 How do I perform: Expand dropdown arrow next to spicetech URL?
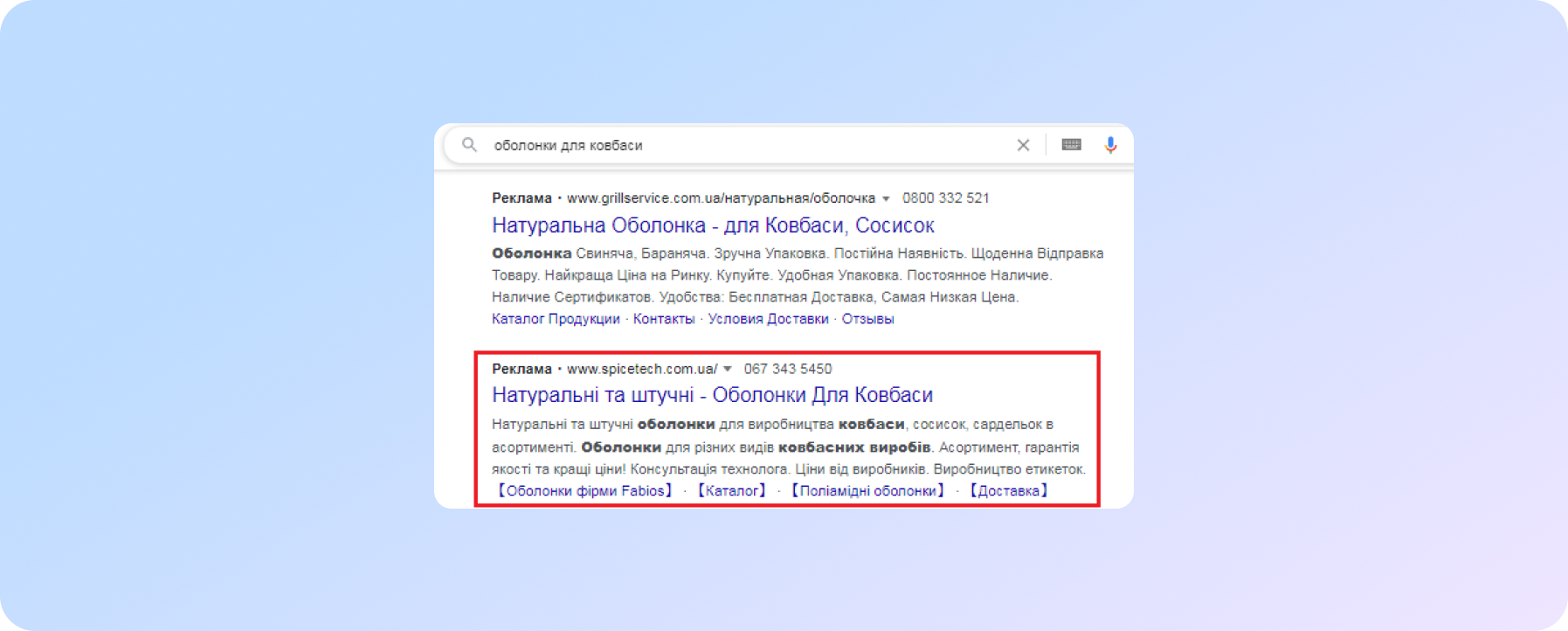pos(727,369)
